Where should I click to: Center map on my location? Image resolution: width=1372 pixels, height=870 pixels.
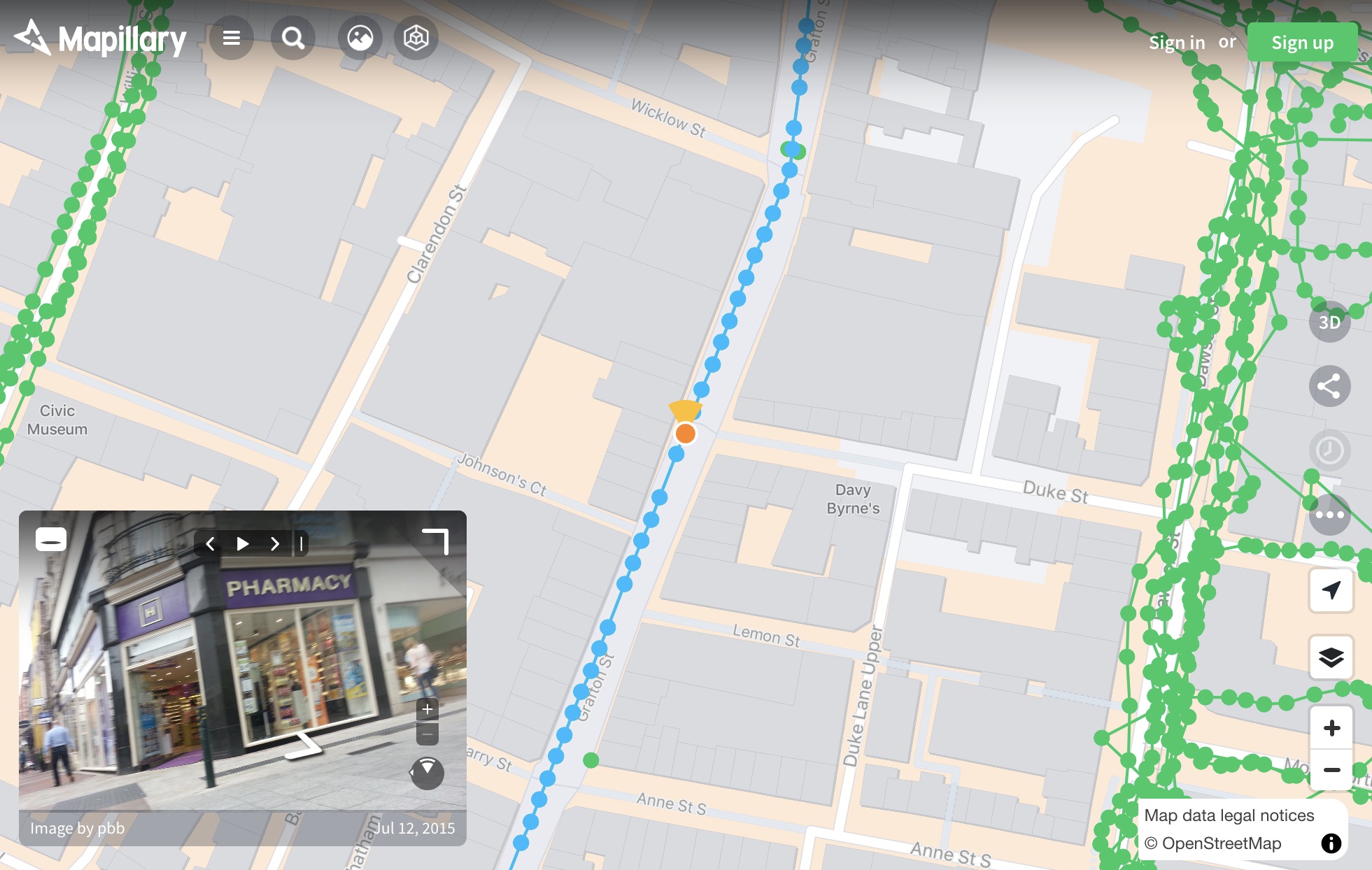(x=1331, y=590)
